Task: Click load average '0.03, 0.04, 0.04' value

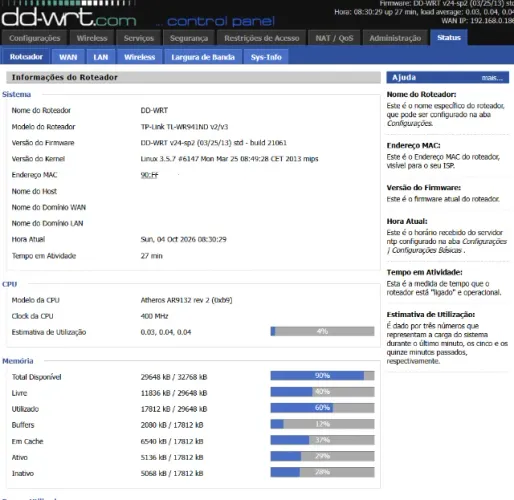Action: (x=166, y=332)
